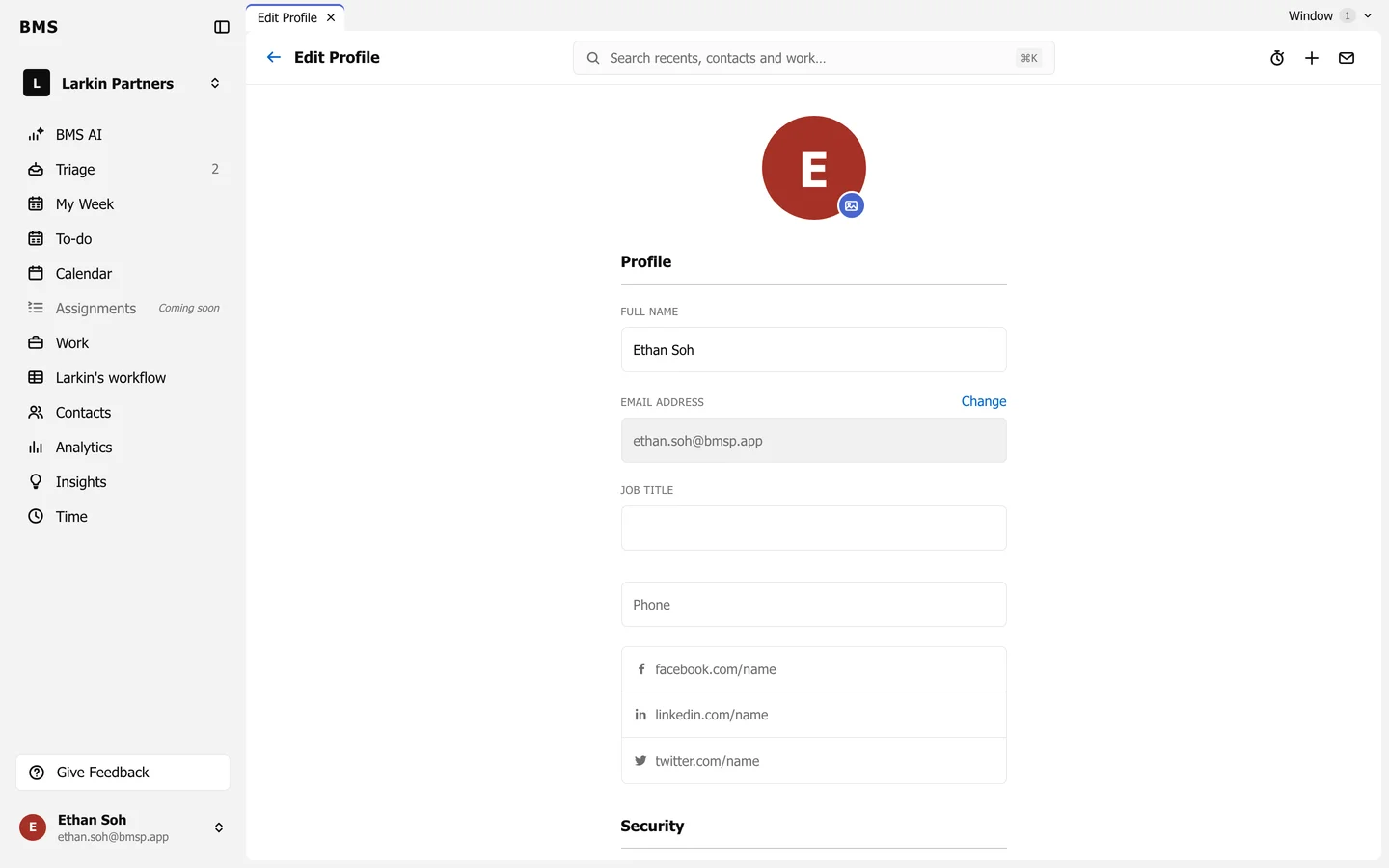This screenshot has width=1389, height=868.
Task: Click the Assignments coming soon item
Action: 123,309
